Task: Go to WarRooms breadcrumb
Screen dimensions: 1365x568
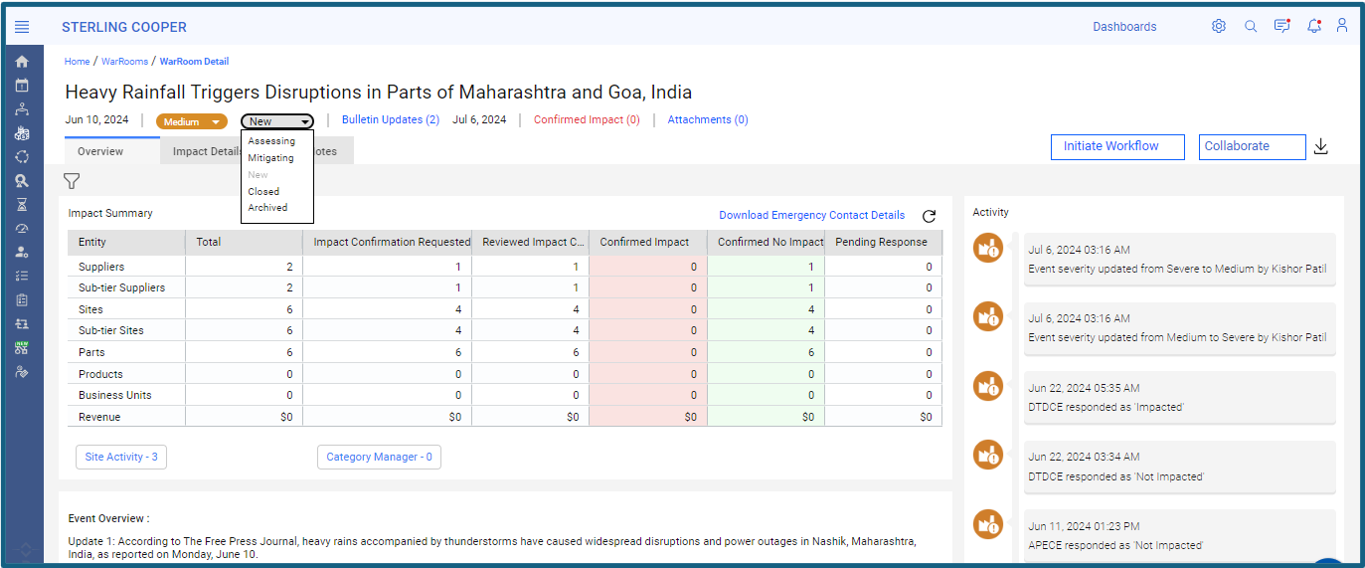Action: pyautogui.click(x=124, y=61)
